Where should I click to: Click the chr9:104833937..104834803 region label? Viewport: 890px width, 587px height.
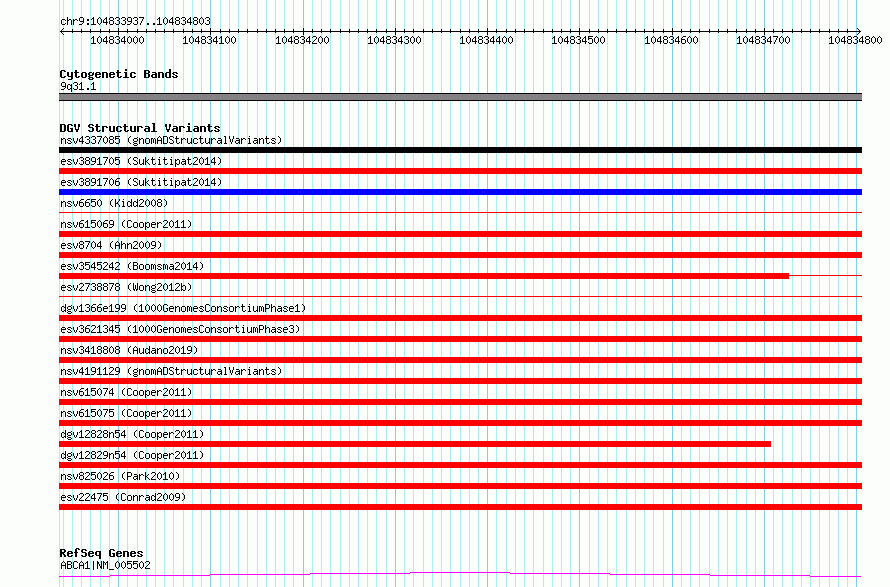pyautogui.click(x=135, y=22)
